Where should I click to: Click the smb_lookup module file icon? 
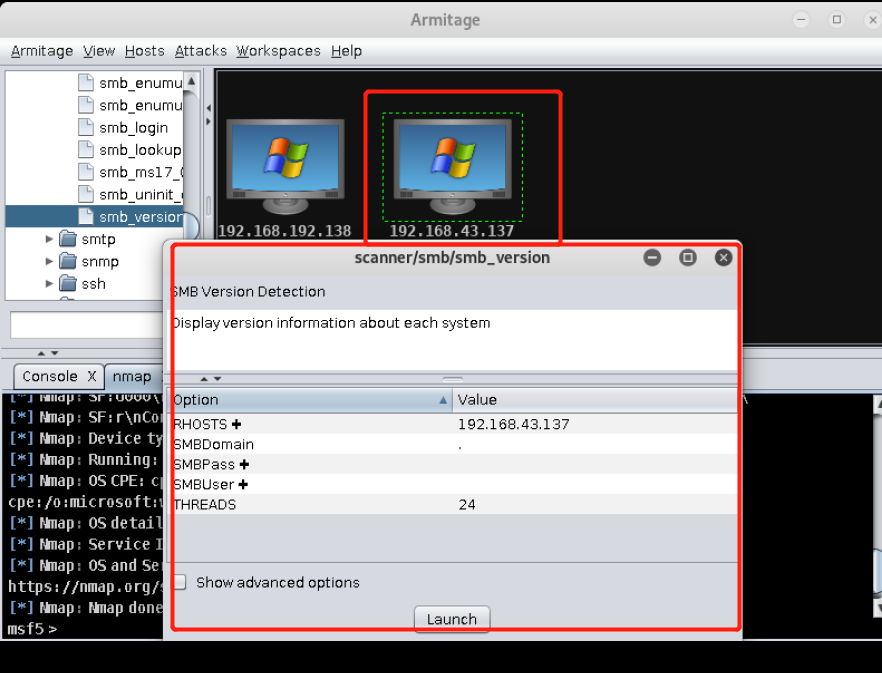tap(86, 150)
